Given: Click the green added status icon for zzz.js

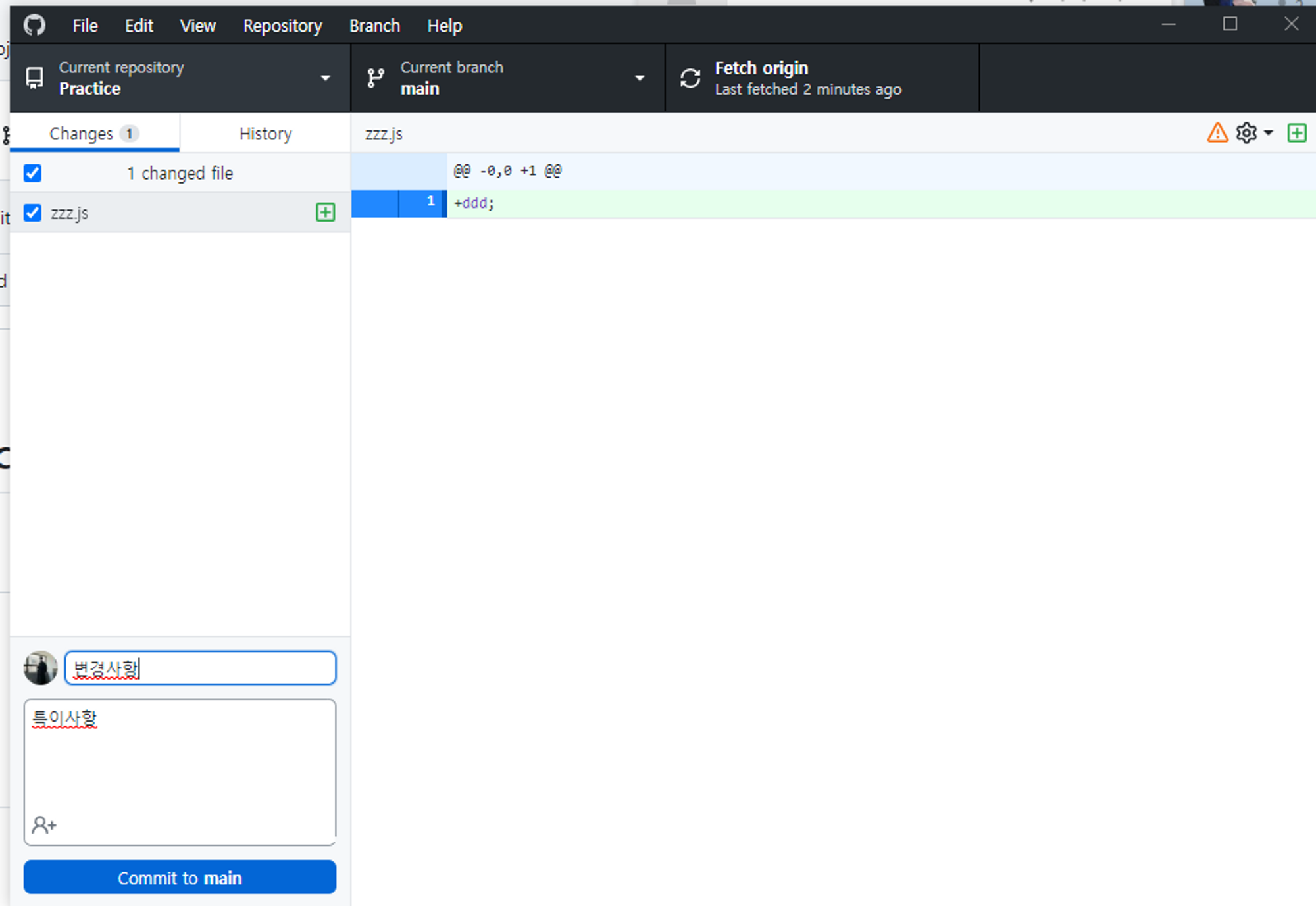Looking at the screenshot, I should [325, 212].
